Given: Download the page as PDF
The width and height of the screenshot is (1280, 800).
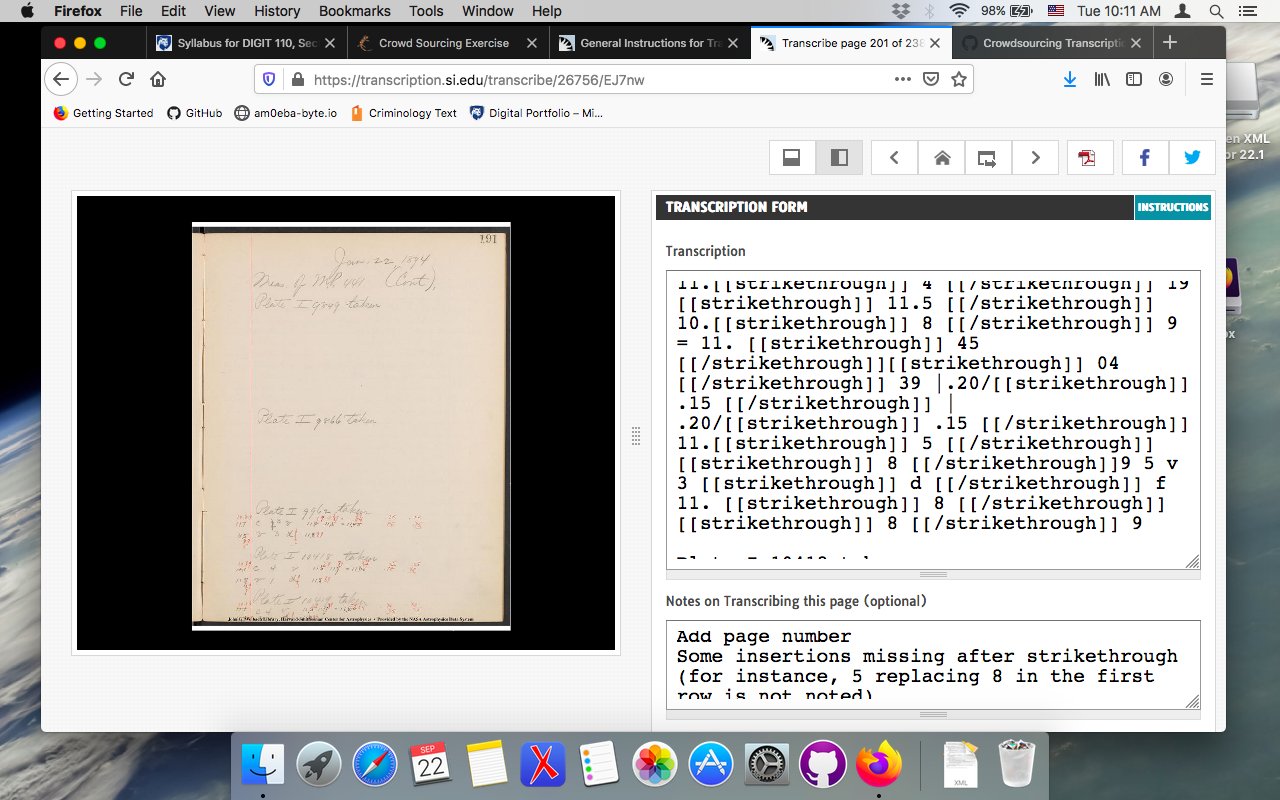Looking at the screenshot, I should (1089, 157).
